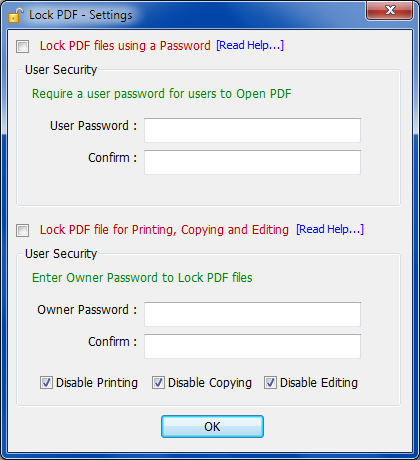Select the Confirm field below User Password

click(x=252, y=162)
